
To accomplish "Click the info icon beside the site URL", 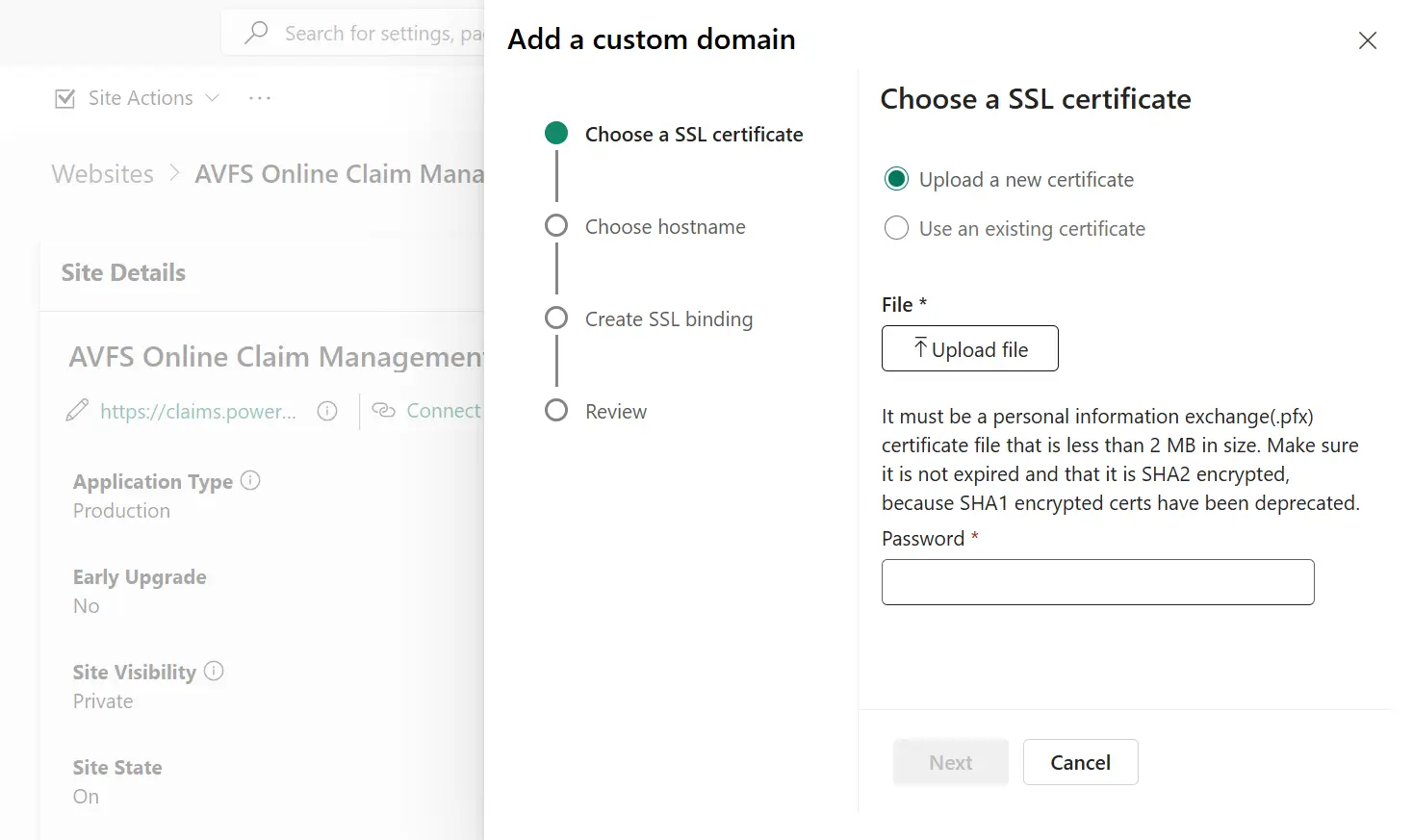I will (327, 411).
